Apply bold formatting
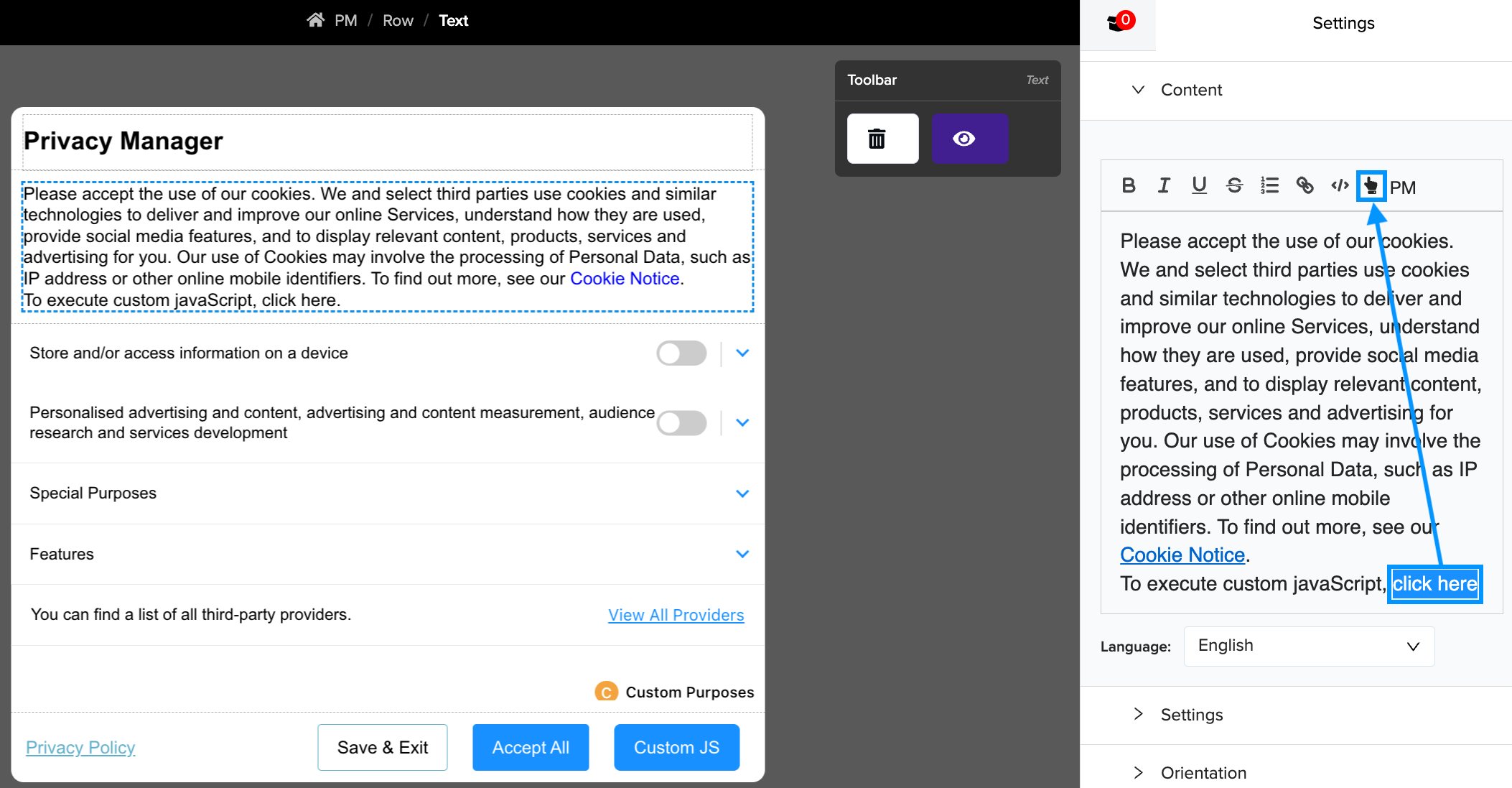 pyautogui.click(x=1129, y=186)
